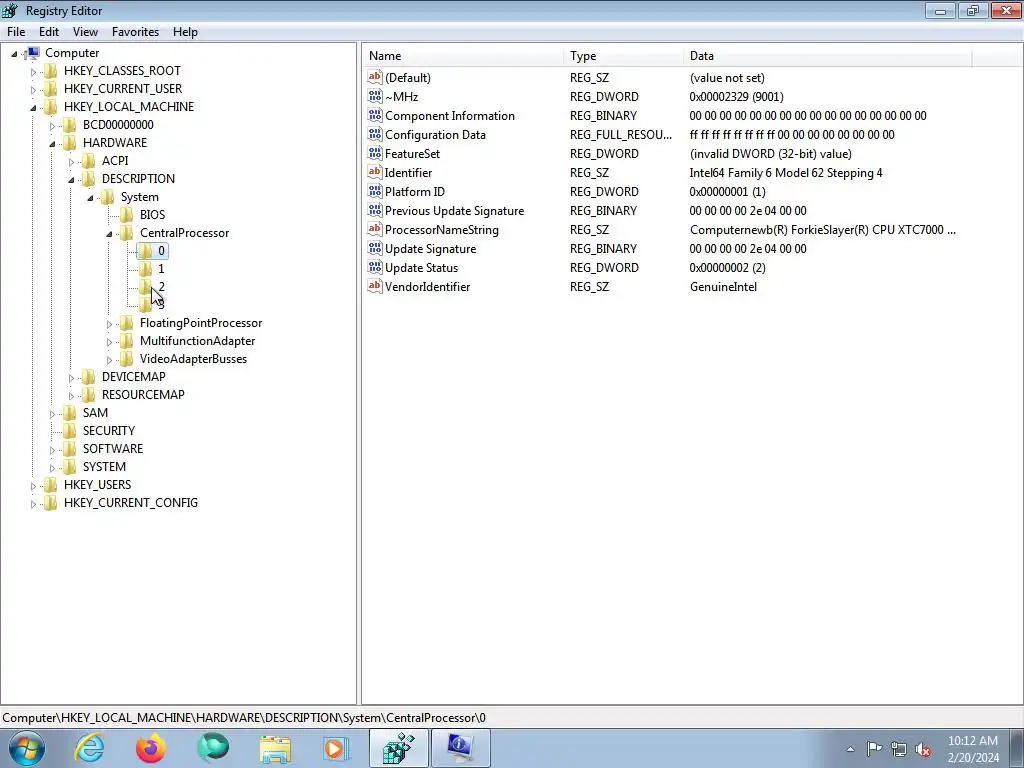1024x768 pixels.
Task: Click the GenuineIntel data cell
Action: [723, 287]
